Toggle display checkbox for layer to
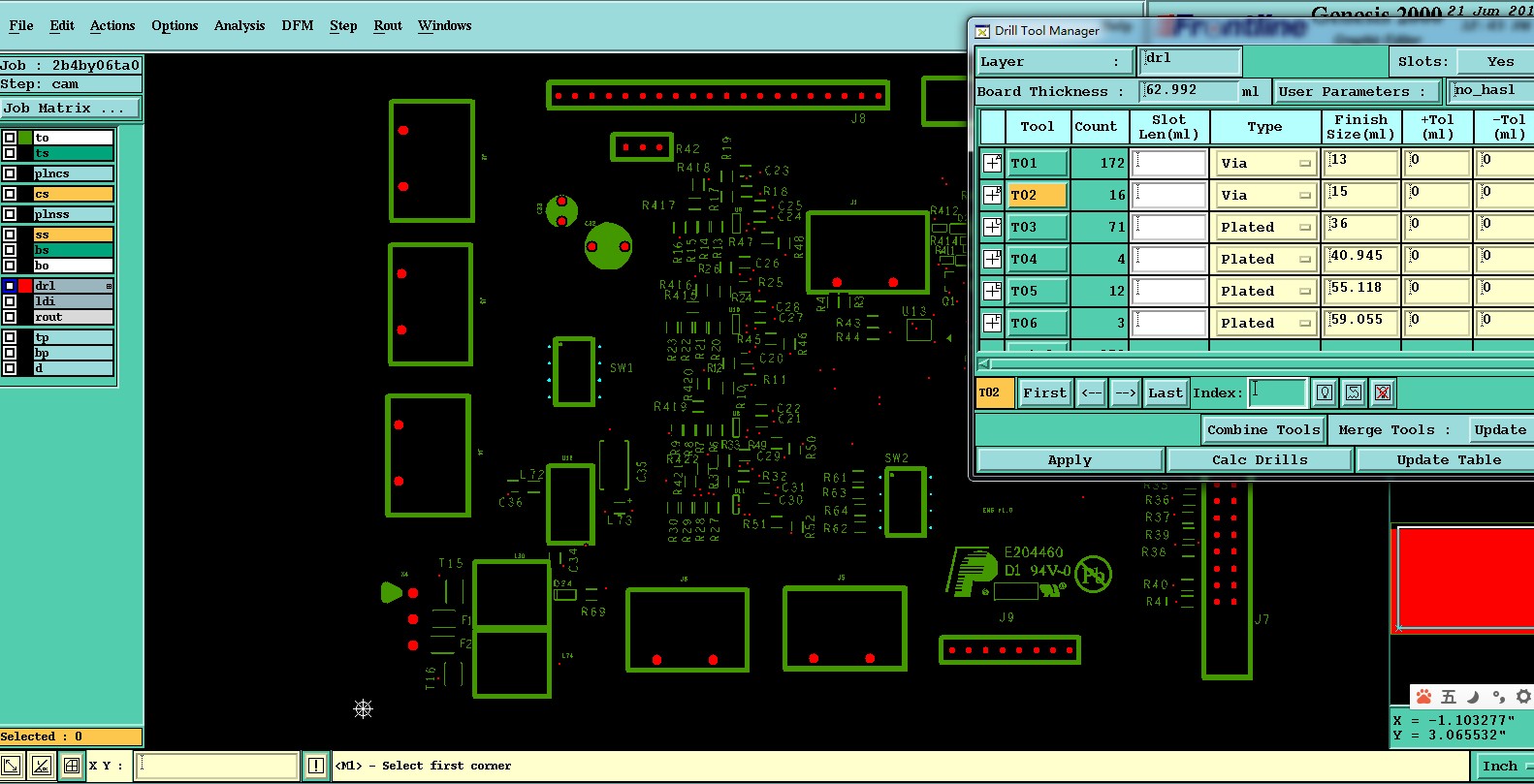 [x=10, y=138]
